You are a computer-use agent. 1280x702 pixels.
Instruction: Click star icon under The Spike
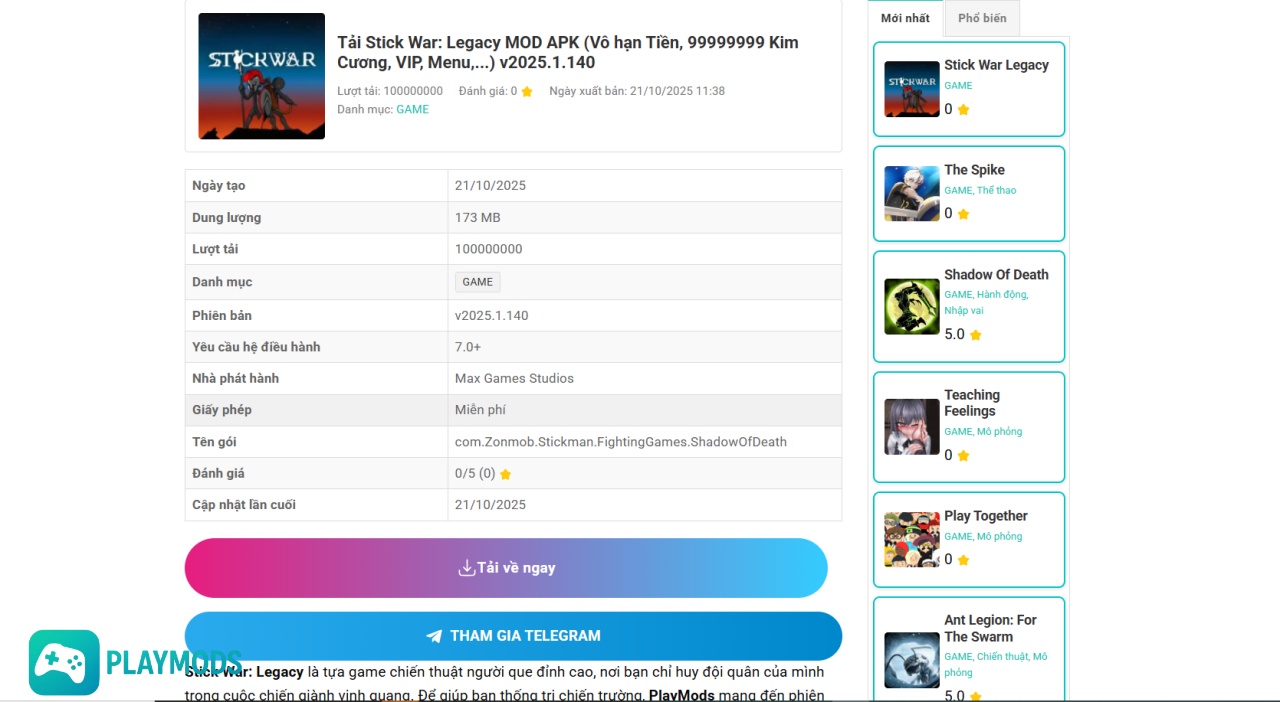coord(964,214)
